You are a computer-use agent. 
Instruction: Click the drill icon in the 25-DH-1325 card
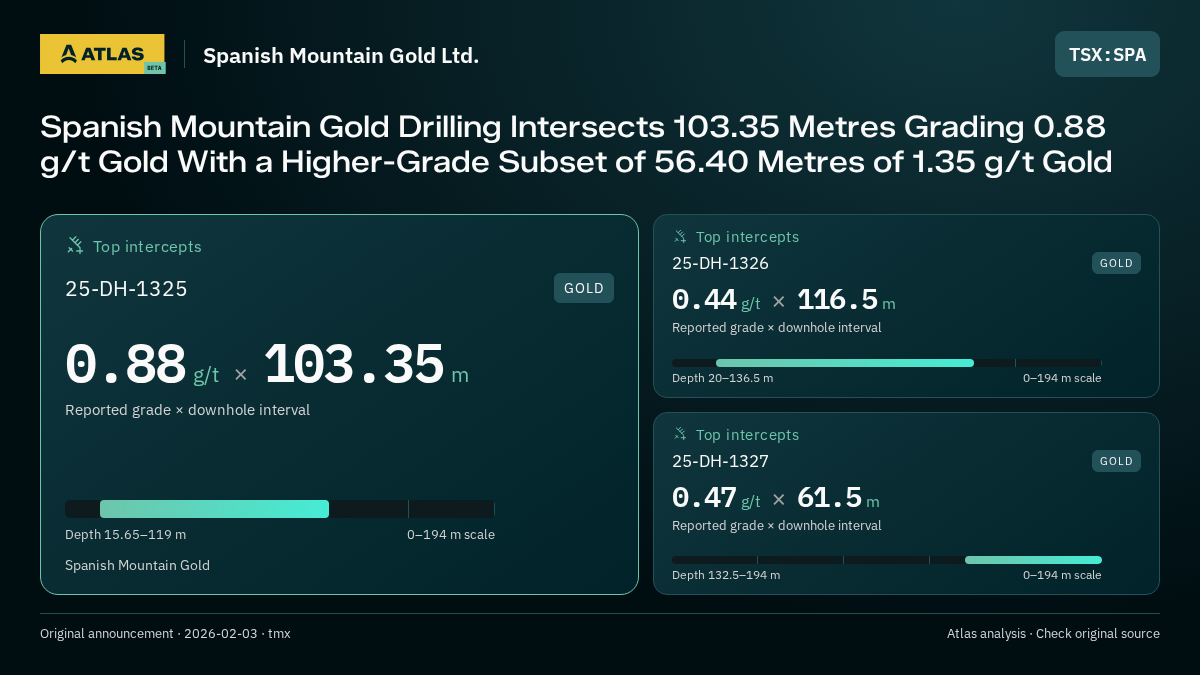75,245
